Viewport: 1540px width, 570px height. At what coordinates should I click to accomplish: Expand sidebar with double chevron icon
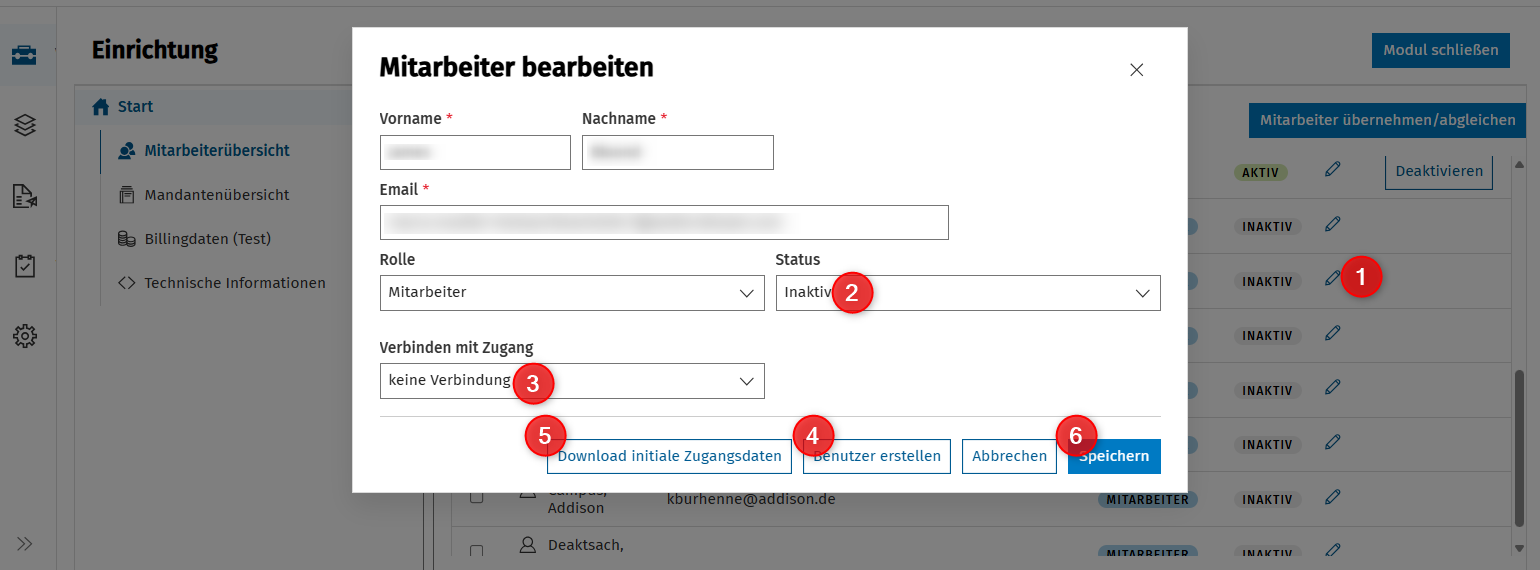pyautogui.click(x=24, y=544)
